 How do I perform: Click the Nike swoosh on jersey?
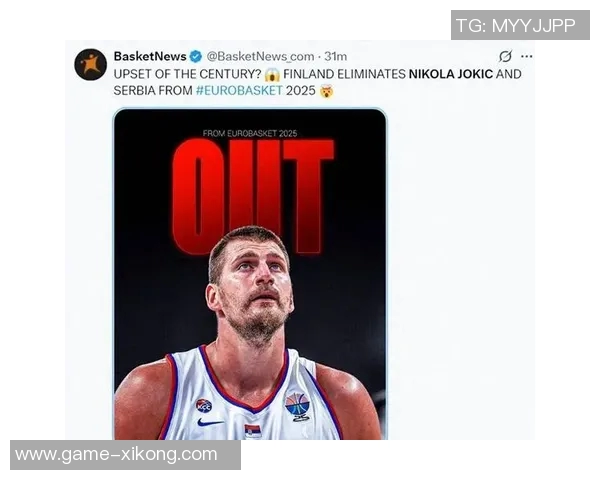(210, 422)
